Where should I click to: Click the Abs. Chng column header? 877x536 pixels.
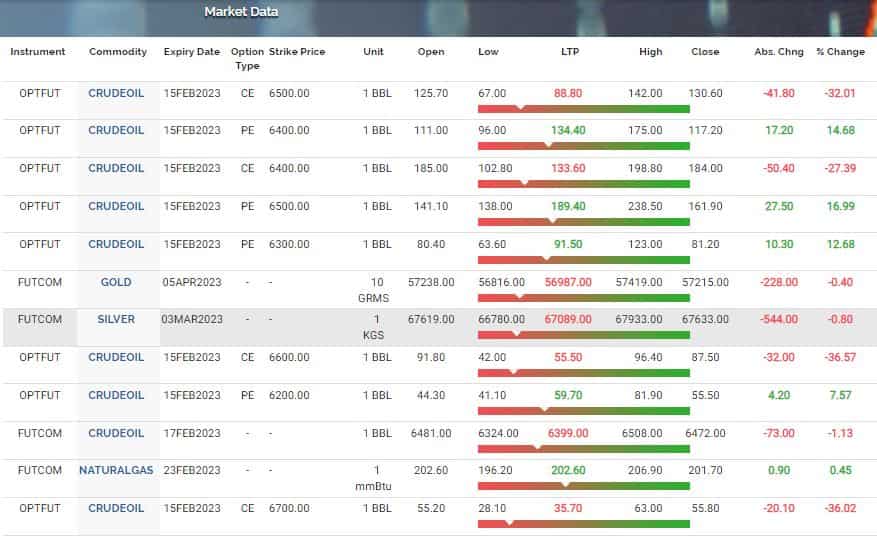pos(779,51)
